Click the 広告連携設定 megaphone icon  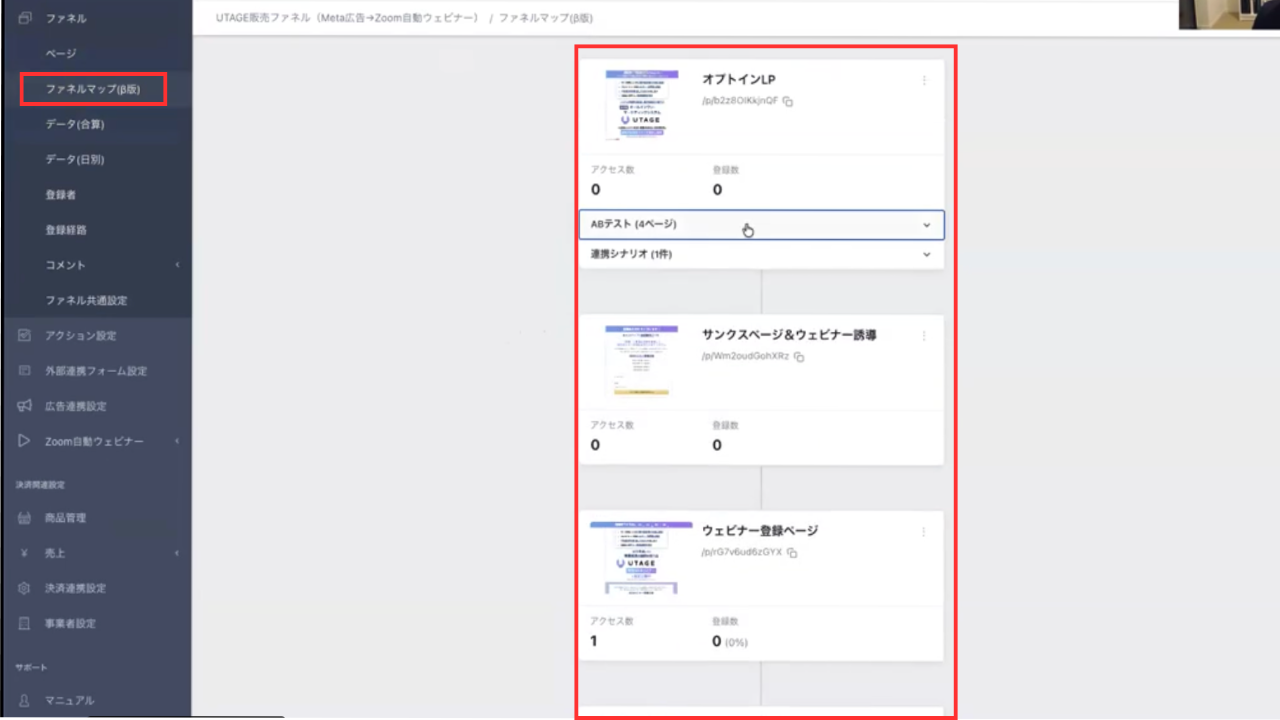pos(25,406)
